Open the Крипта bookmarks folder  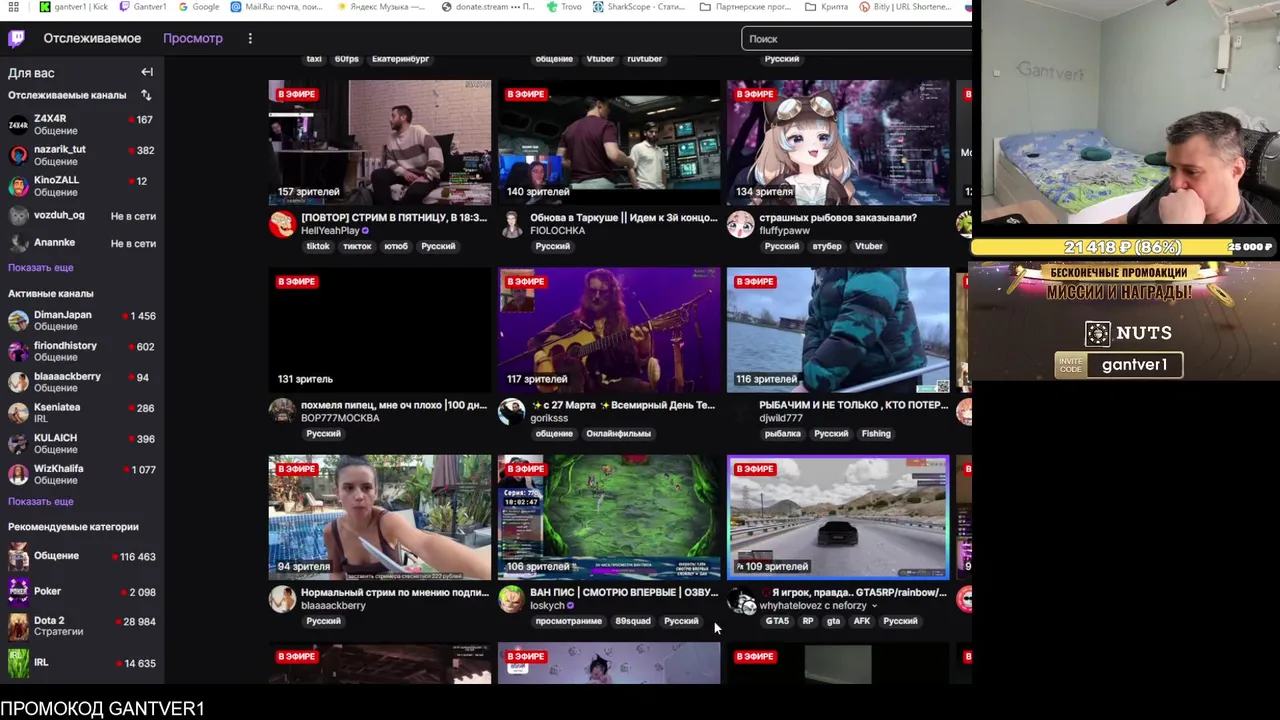(826, 7)
